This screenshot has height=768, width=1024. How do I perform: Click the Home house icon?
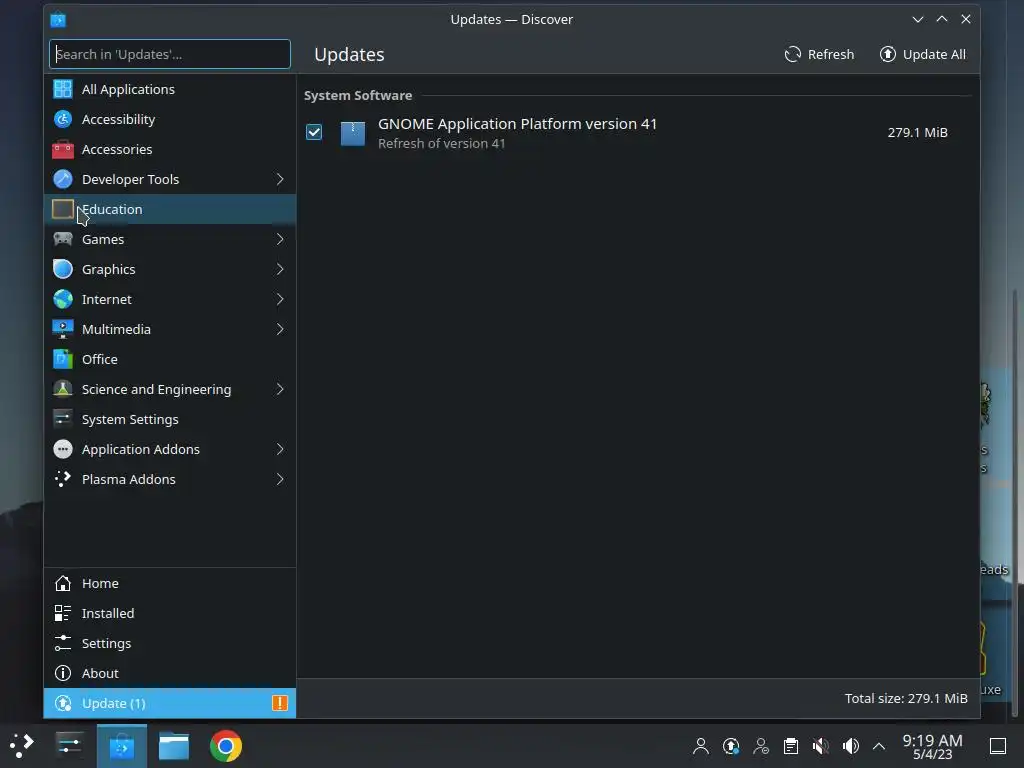pos(63,583)
